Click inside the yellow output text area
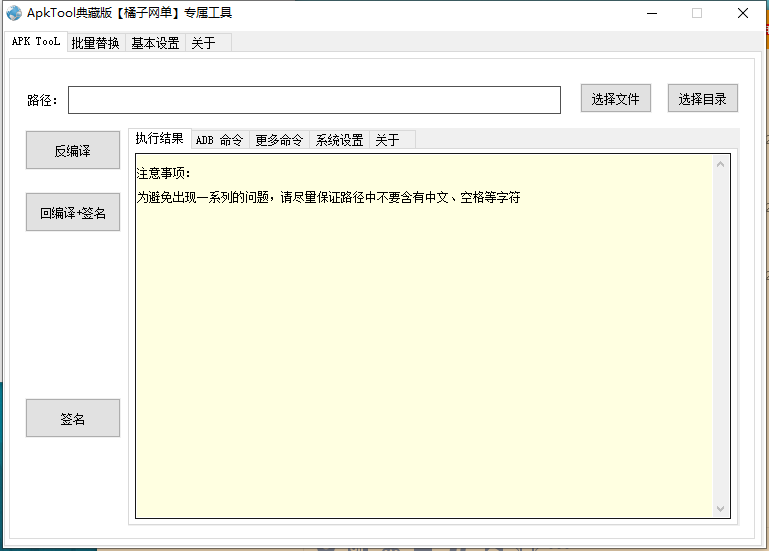 (x=420, y=350)
